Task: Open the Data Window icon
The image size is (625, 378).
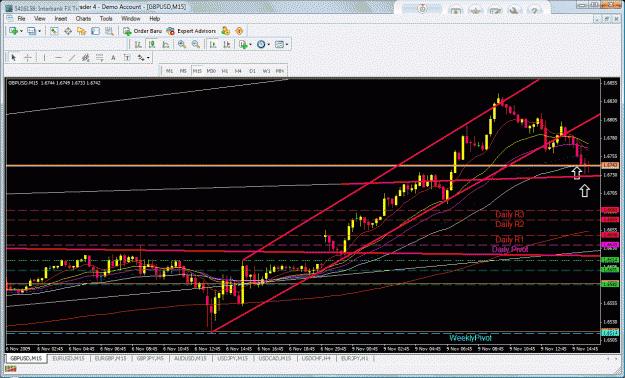Action: (68, 31)
